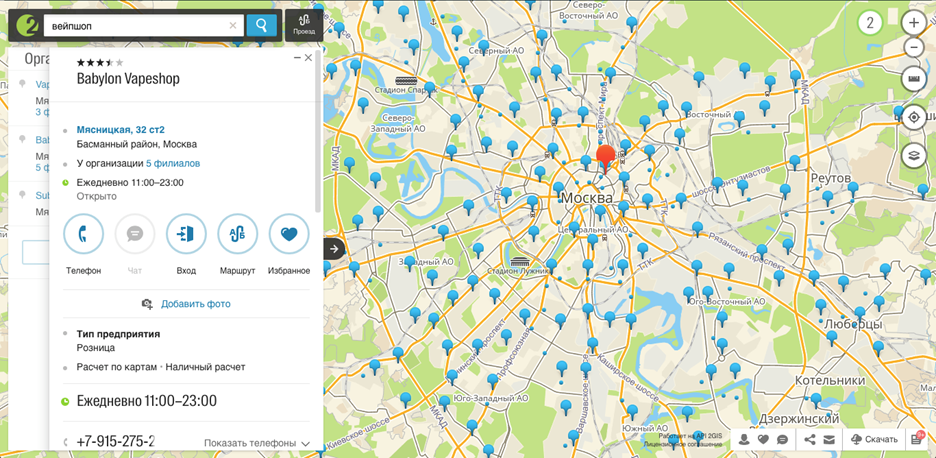Image resolution: width=936 pixels, height=458 pixels.
Task: Click the round counter showing 2
Action: point(870,23)
